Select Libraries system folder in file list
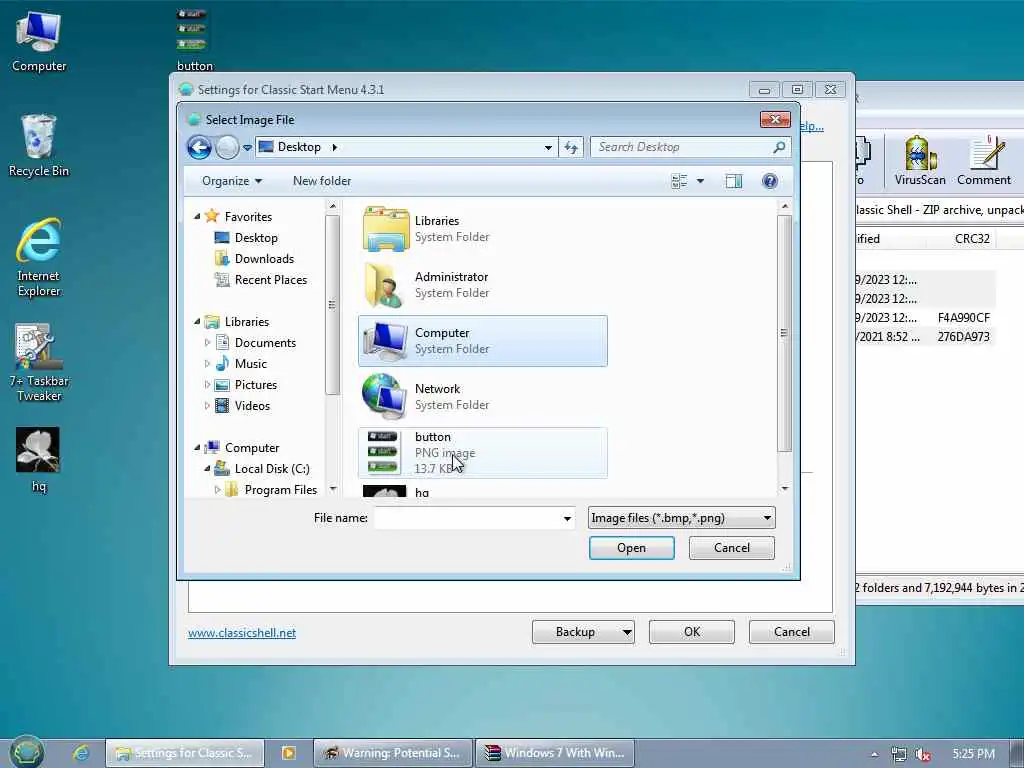The image size is (1024, 768). [x=483, y=229]
